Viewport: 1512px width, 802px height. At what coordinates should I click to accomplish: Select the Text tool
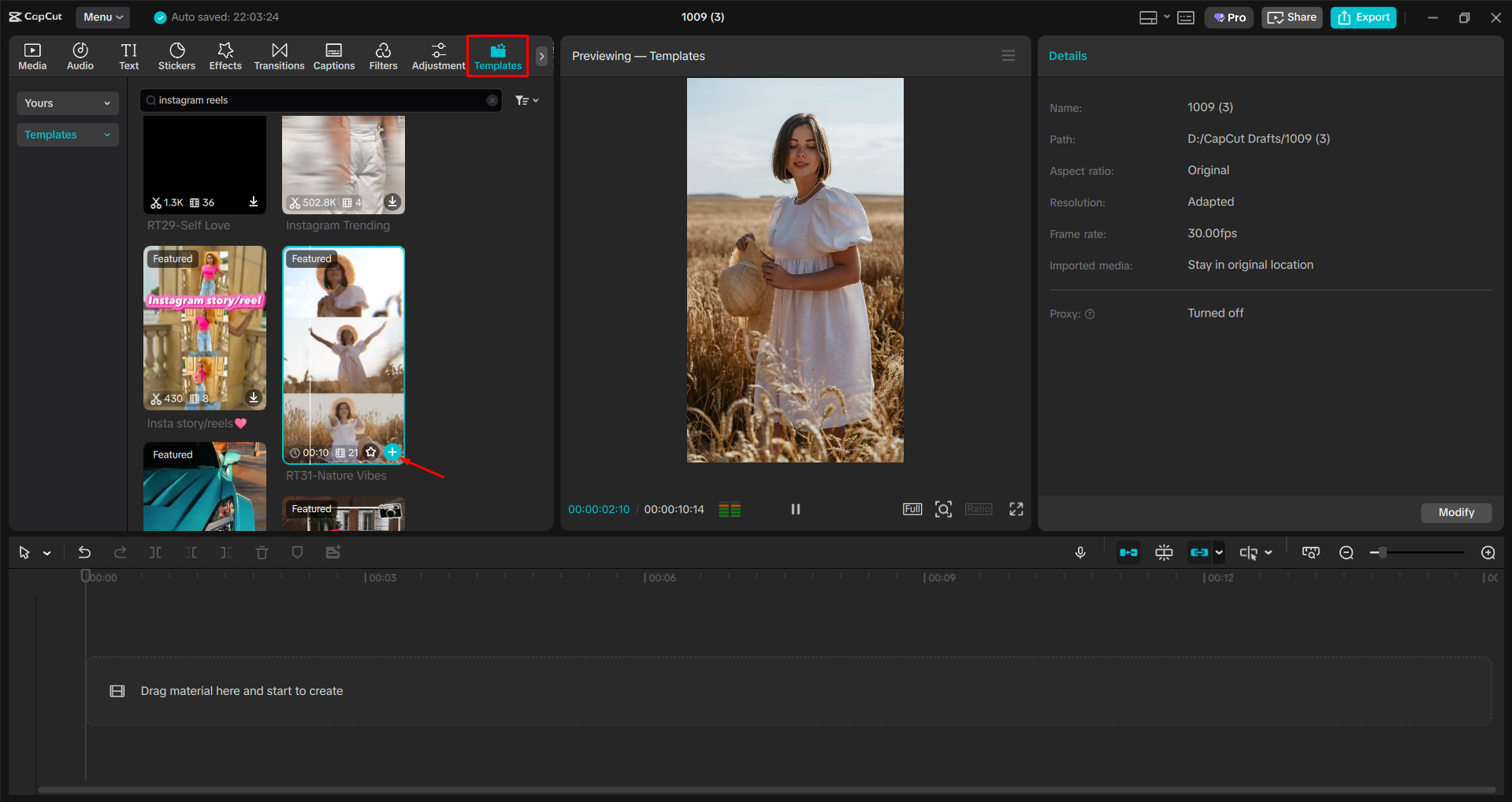tap(128, 55)
